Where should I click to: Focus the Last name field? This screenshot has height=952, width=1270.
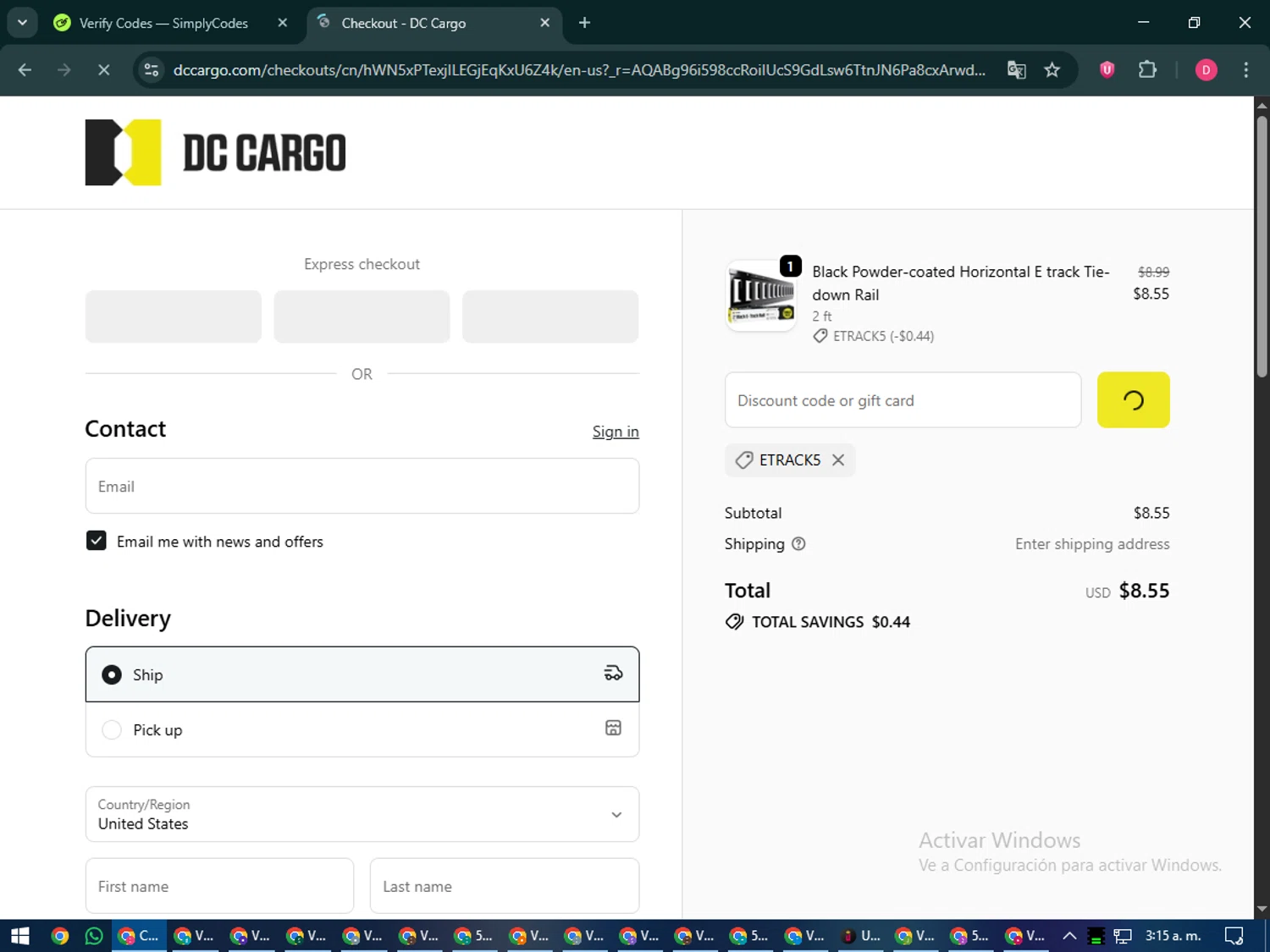click(x=505, y=886)
